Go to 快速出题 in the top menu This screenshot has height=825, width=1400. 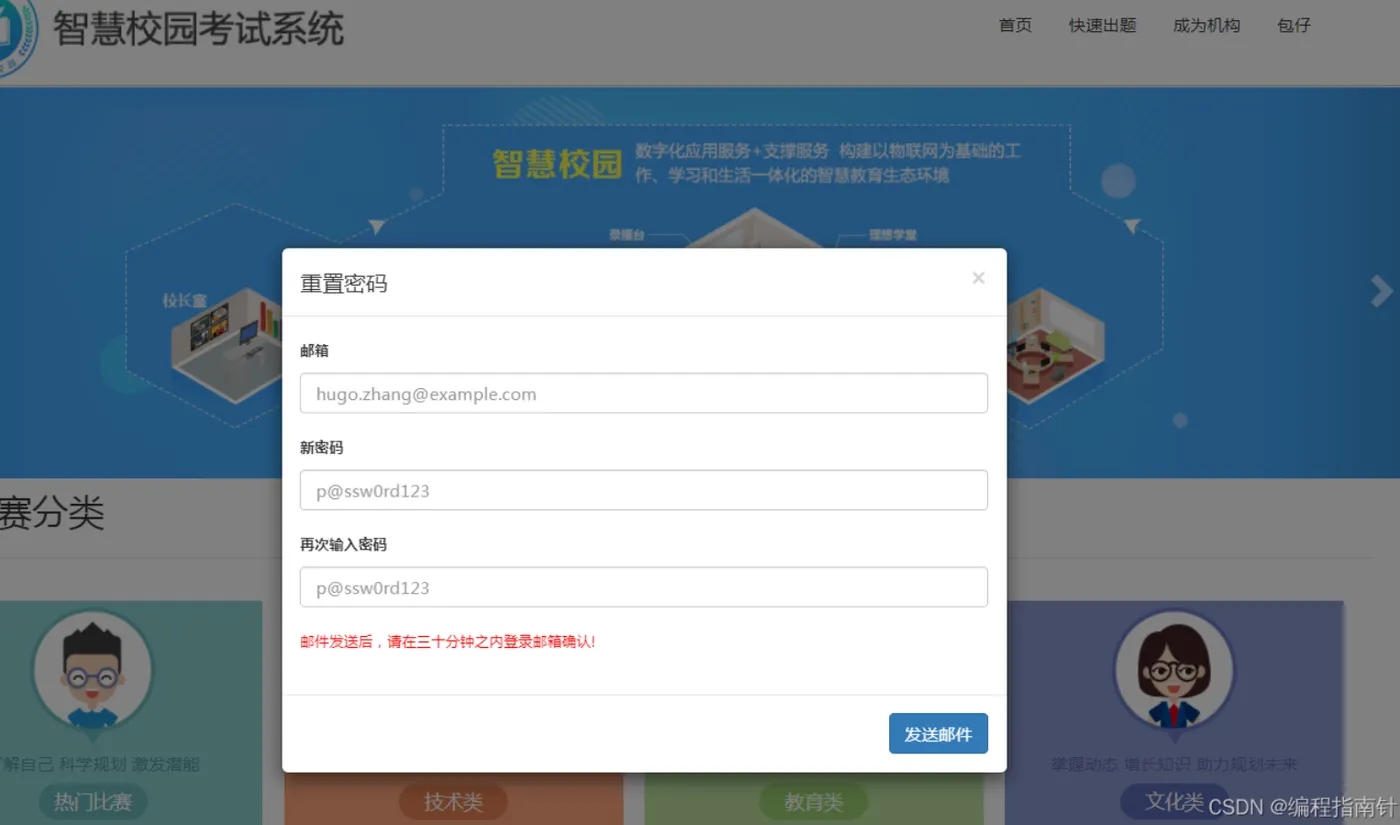pyautogui.click(x=1102, y=26)
